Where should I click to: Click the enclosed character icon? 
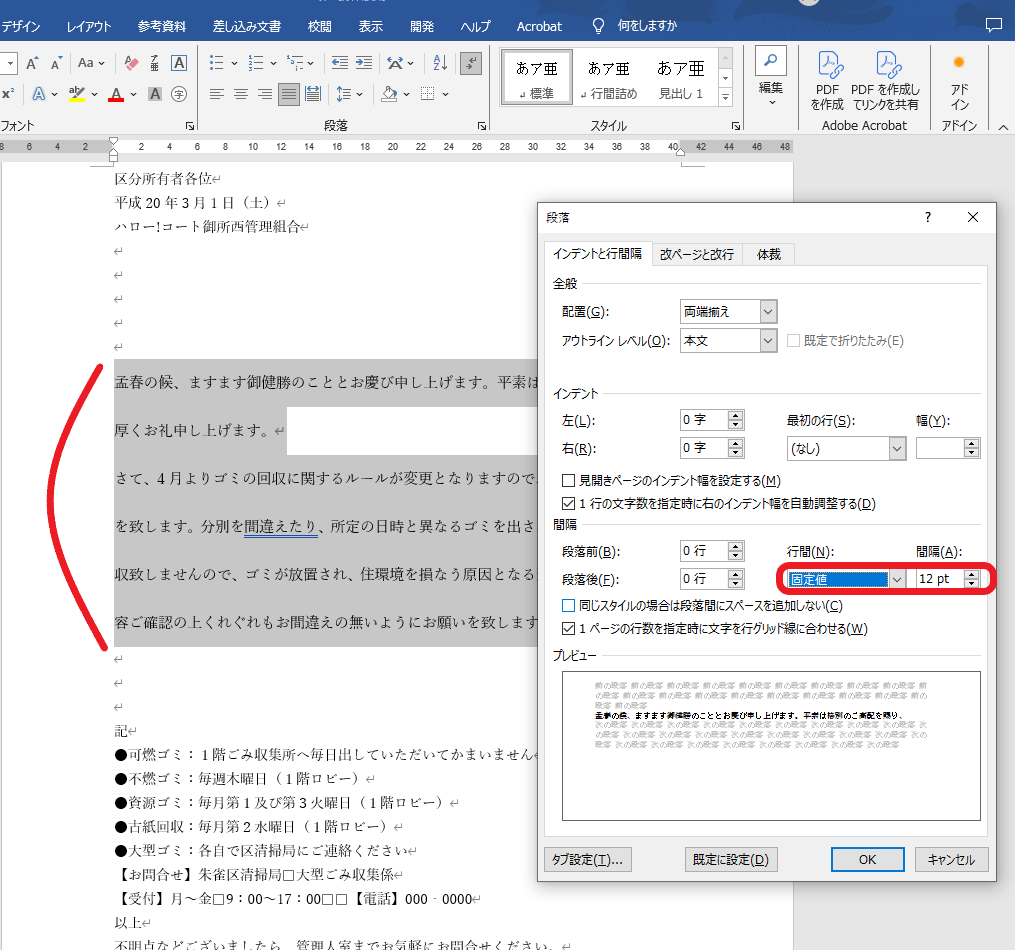179,94
